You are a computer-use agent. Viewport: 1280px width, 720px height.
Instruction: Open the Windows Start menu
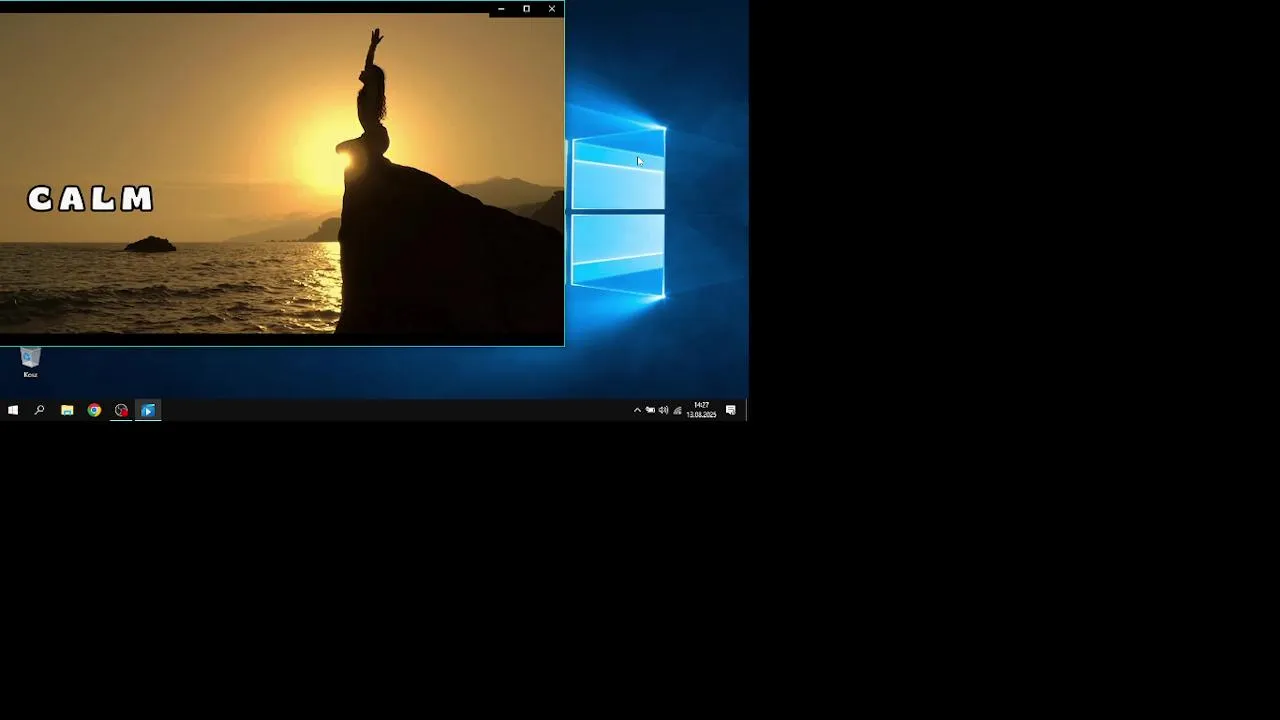[x=13, y=410]
